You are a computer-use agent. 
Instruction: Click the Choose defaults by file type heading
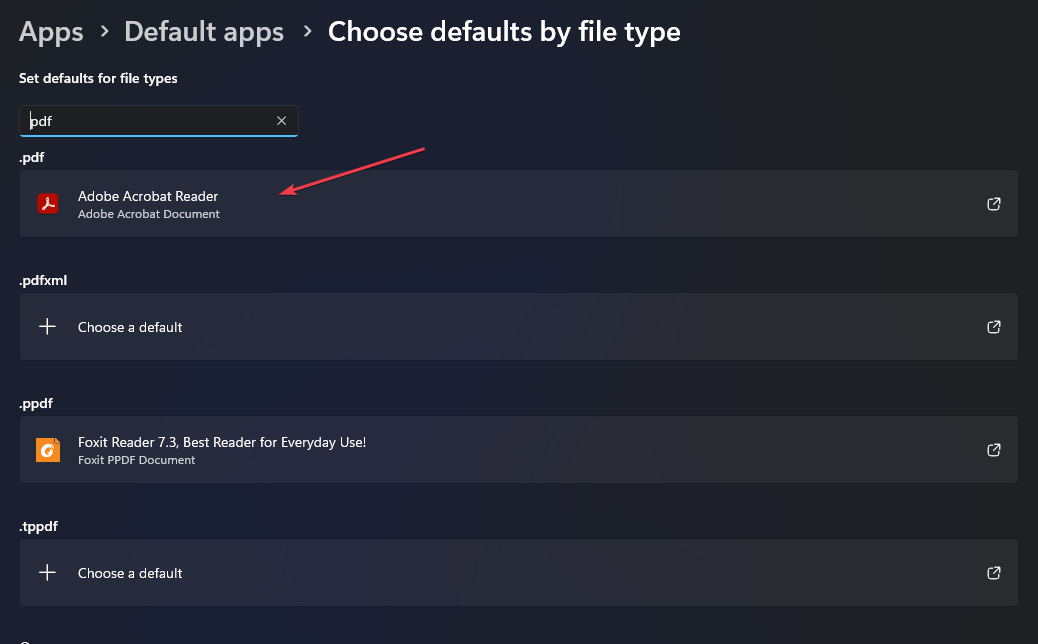pyautogui.click(x=504, y=32)
